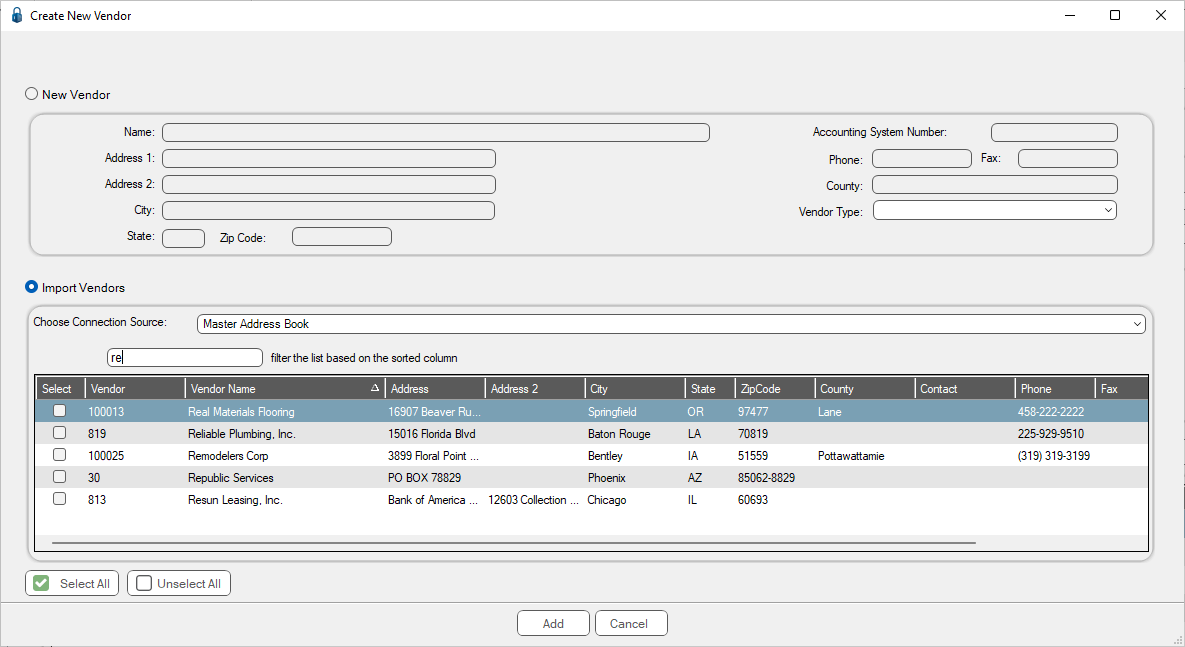Click the address '15016 Florida Blvd'
The image size is (1185, 647).
coord(432,434)
